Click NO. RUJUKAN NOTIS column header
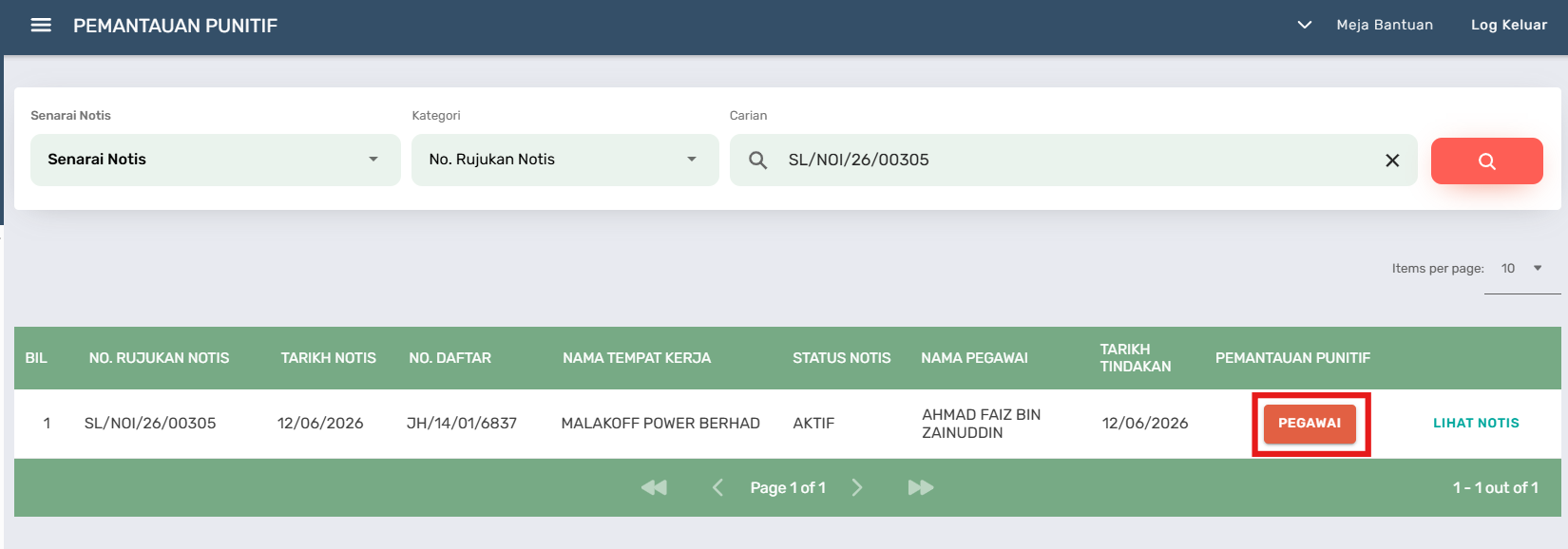 (160, 358)
